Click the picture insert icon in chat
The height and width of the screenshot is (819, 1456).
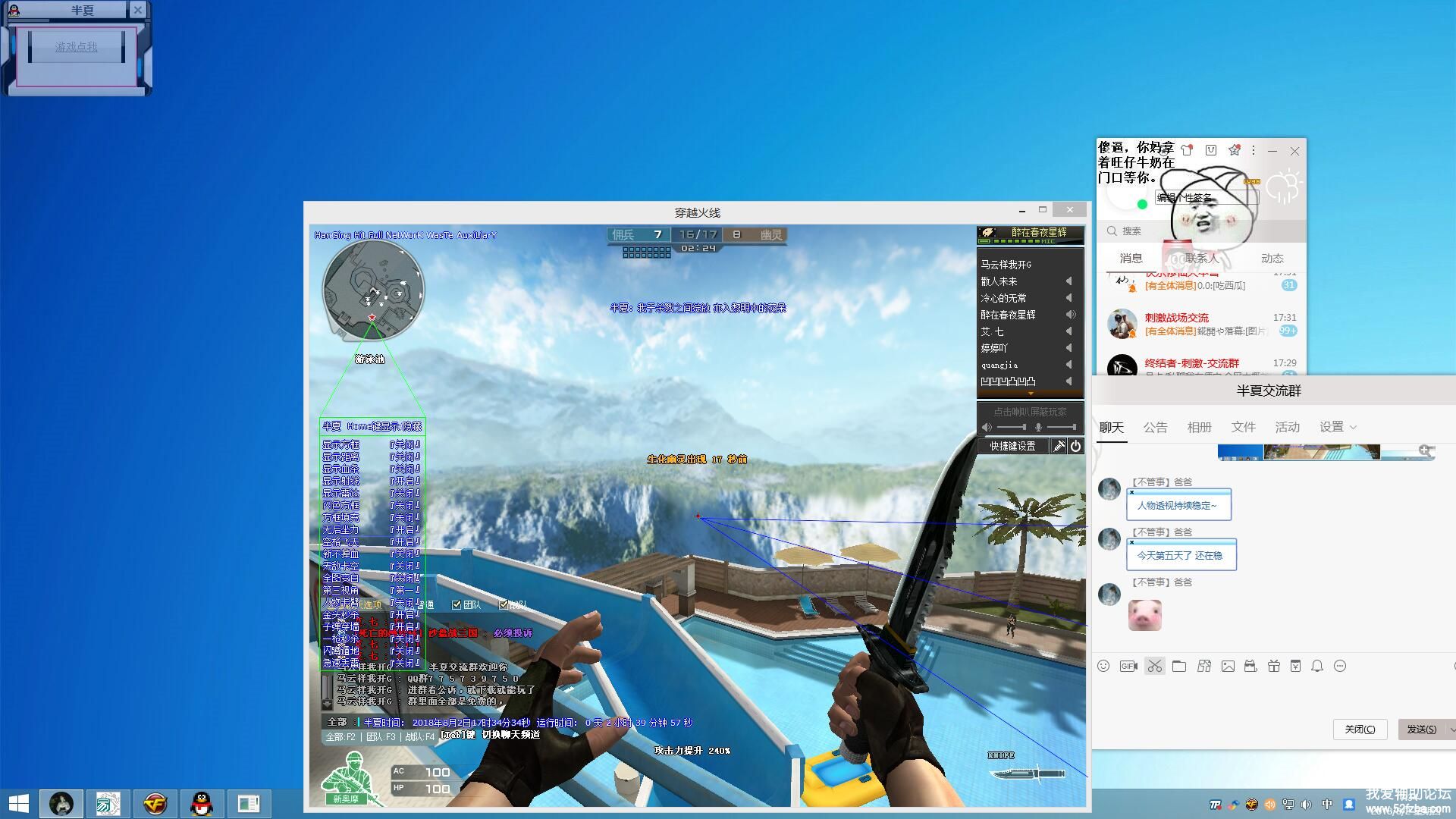1228,666
